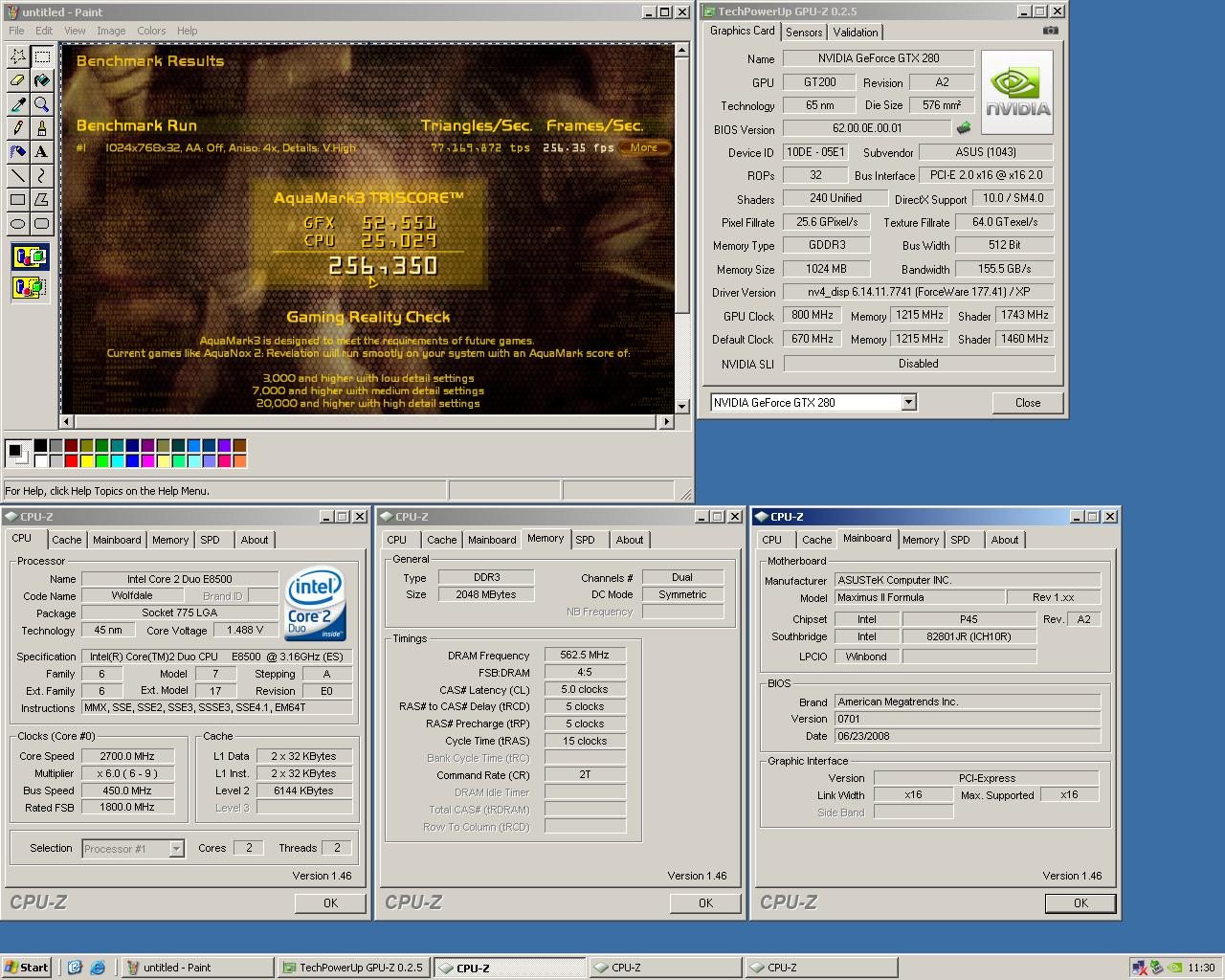Image resolution: width=1225 pixels, height=980 pixels.
Task: Enable transparent selection mode in Paint
Action: (x=31, y=286)
